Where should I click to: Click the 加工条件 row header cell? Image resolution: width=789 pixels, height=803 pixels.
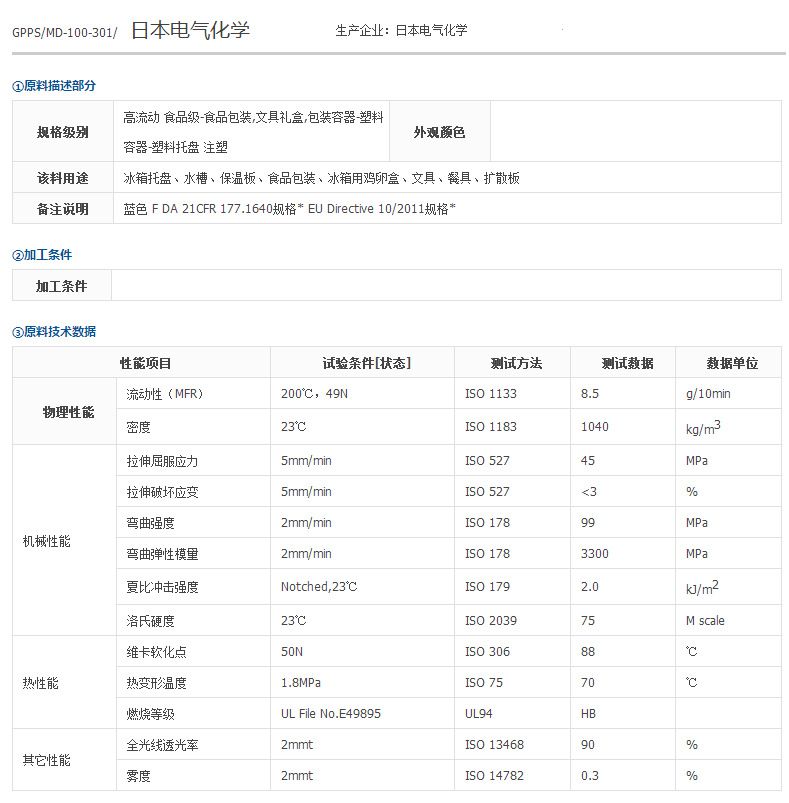[61, 286]
